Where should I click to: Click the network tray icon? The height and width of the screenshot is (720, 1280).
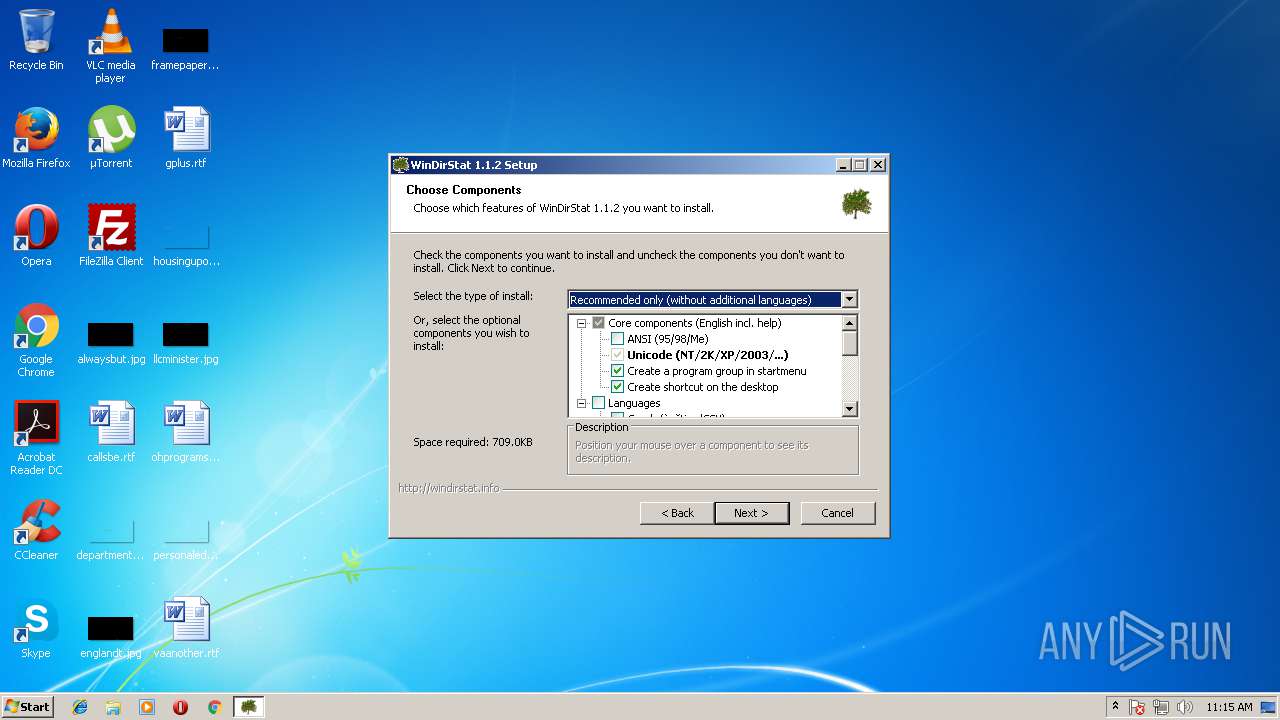1161,707
